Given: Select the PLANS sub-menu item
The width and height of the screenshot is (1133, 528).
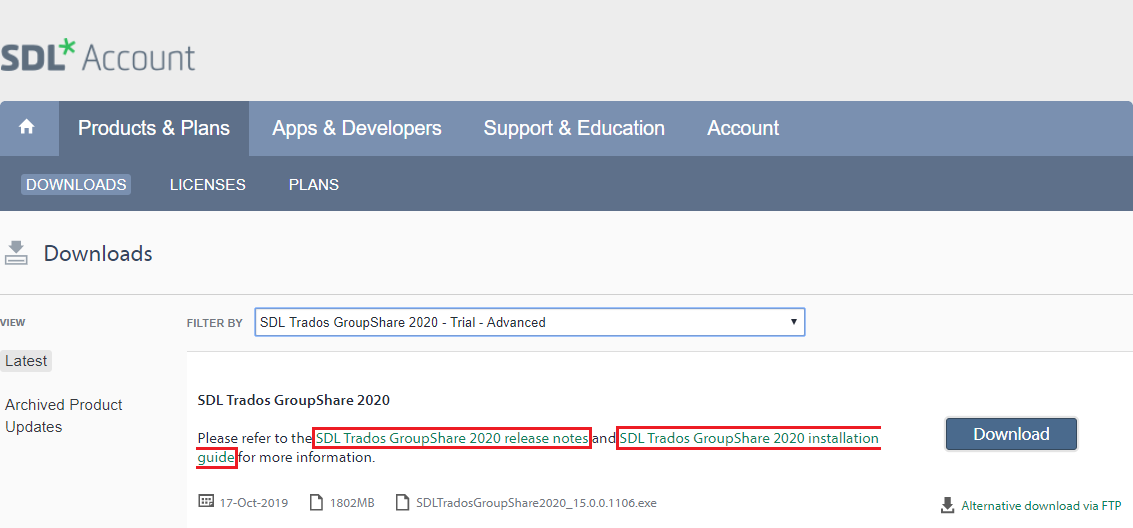Looking at the screenshot, I should tap(314, 184).
